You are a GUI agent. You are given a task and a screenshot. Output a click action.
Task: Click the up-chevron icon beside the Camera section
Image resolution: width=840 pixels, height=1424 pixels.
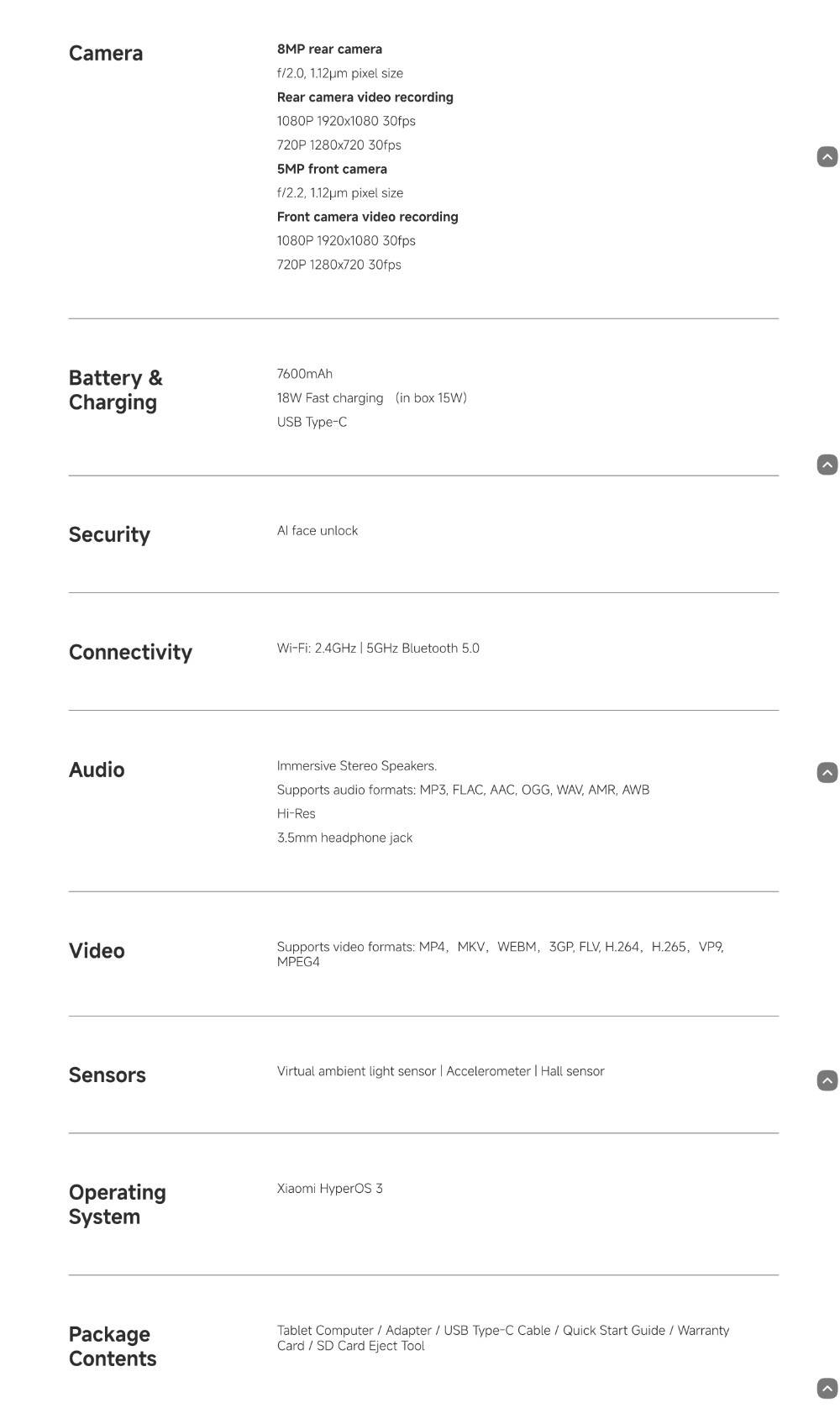pyautogui.click(x=827, y=157)
